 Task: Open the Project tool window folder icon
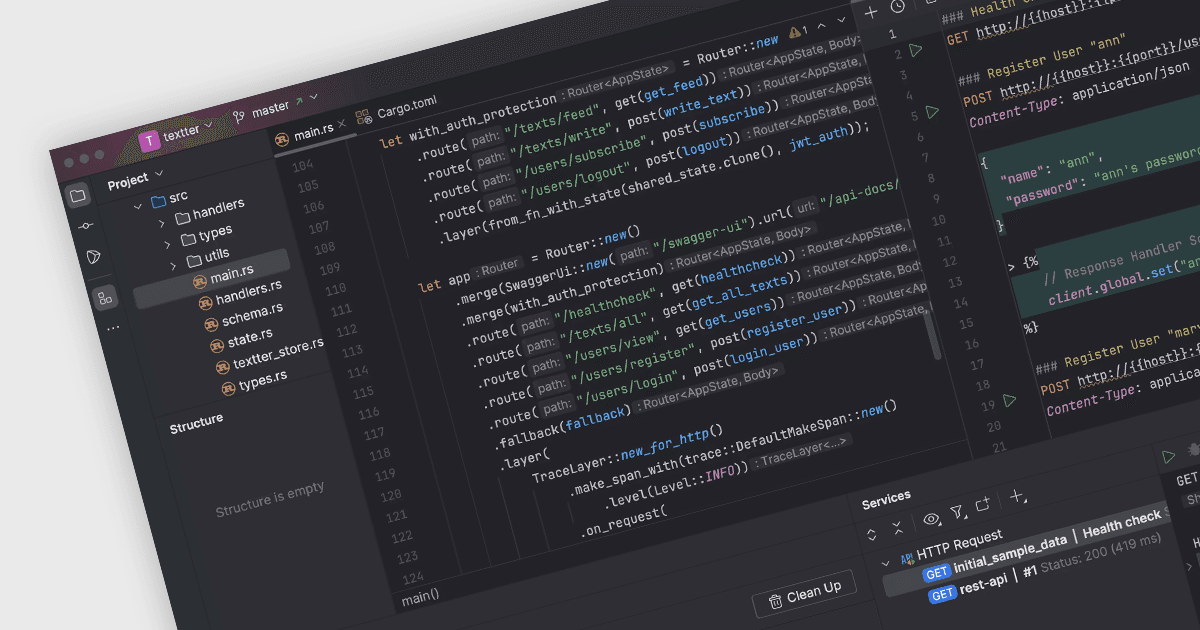(78, 196)
